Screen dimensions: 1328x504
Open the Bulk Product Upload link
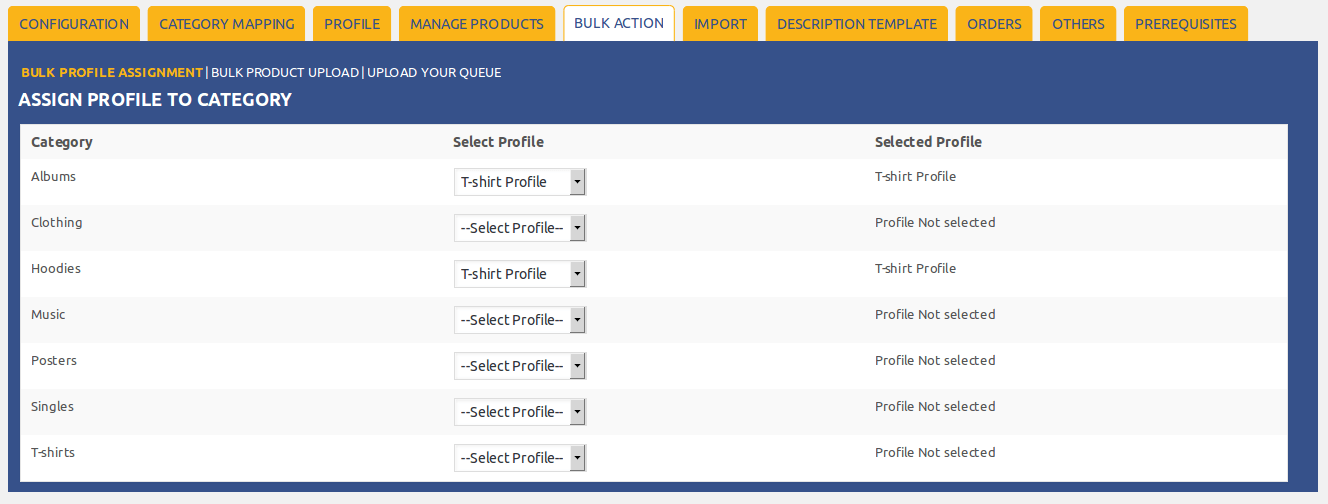coord(285,73)
